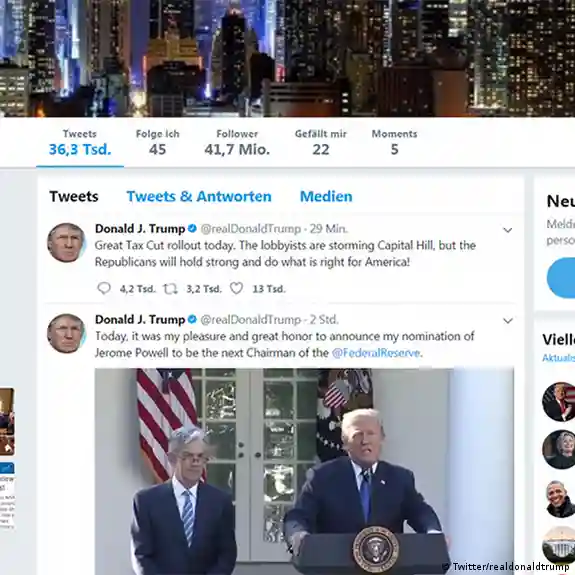The width and height of the screenshot is (575, 575).
Task: Open the Folge ich count 45
Action: (158, 143)
